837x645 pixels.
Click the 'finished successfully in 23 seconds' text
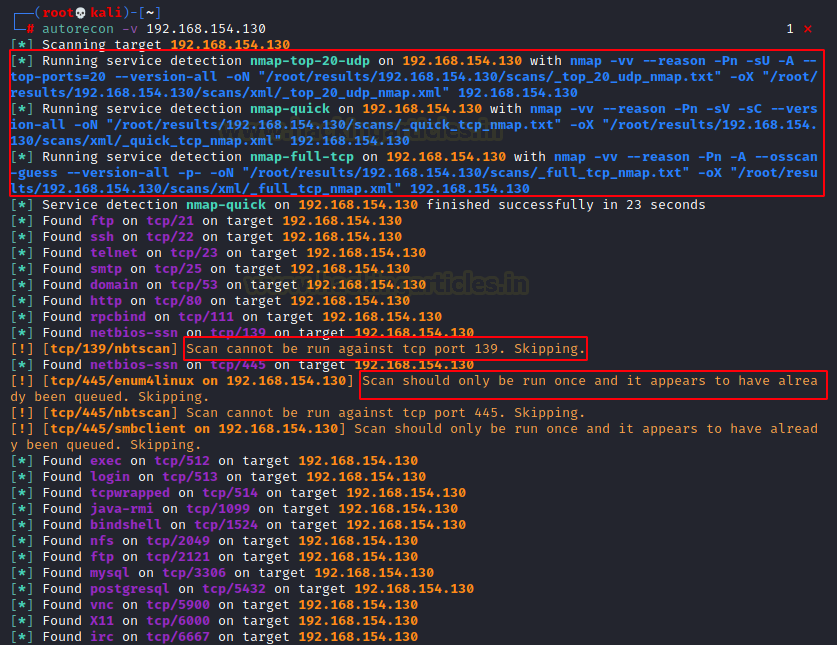[566, 205]
